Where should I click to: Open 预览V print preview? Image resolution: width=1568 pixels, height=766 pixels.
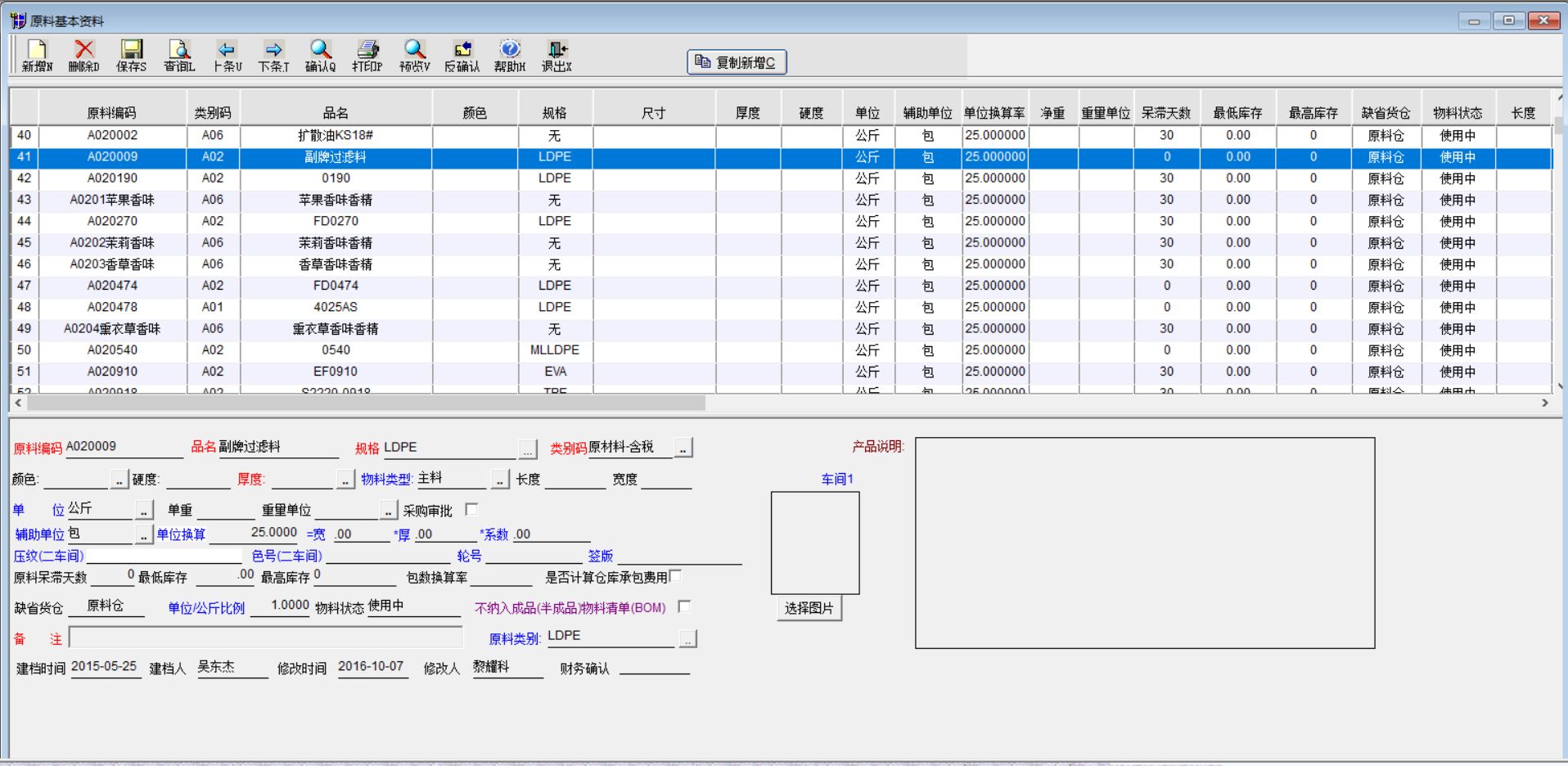click(415, 56)
